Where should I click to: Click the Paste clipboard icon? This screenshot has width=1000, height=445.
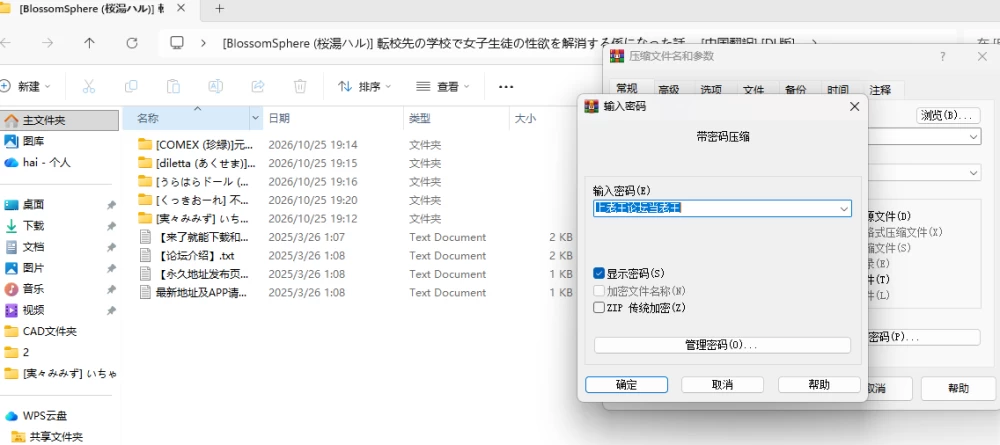click(x=173, y=87)
